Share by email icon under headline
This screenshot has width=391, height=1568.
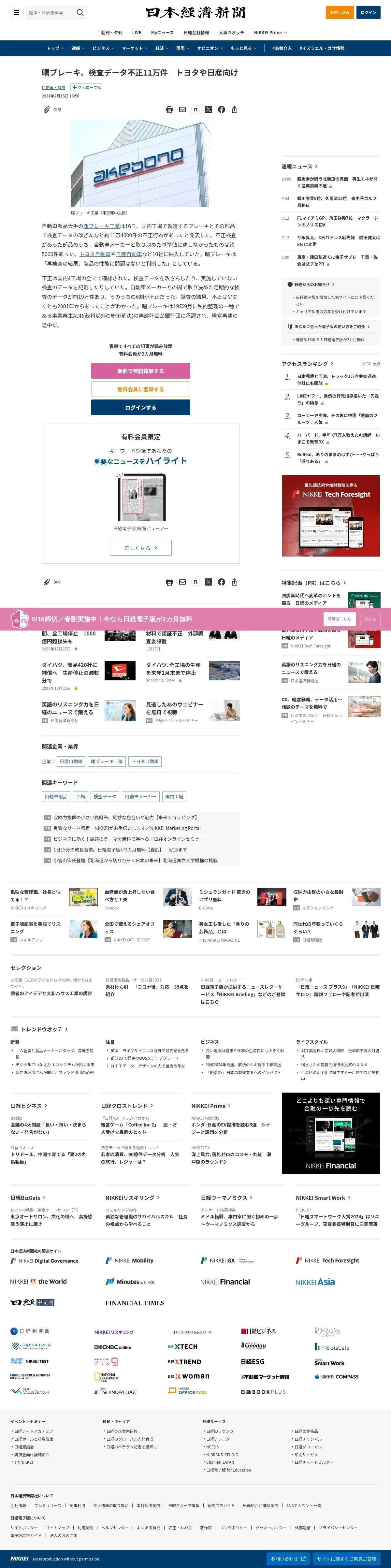182,109
